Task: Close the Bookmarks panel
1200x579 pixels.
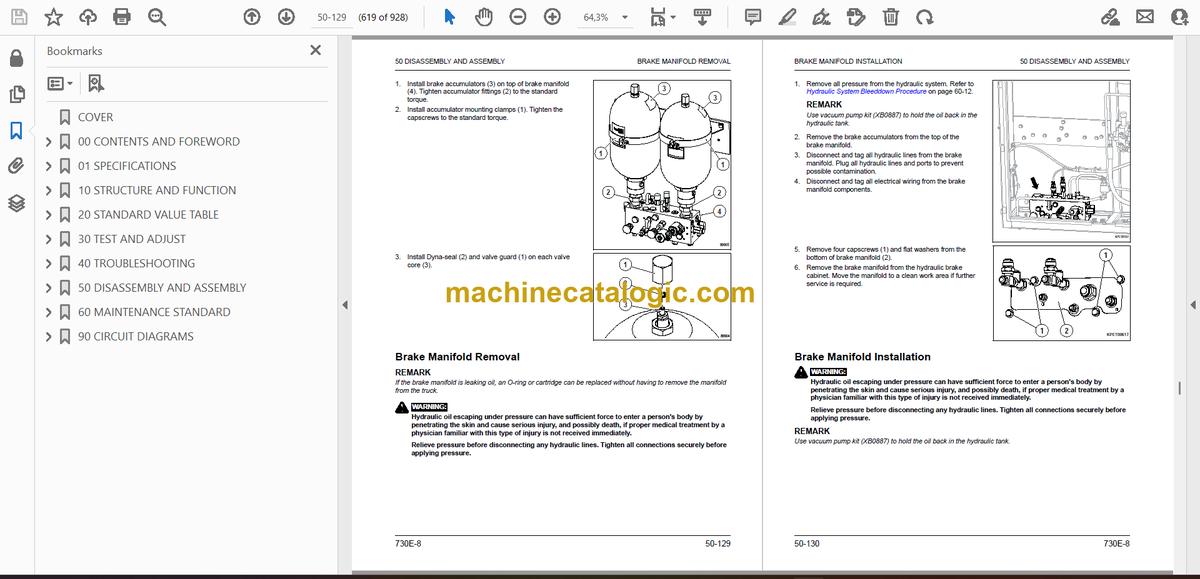Action: coord(315,50)
